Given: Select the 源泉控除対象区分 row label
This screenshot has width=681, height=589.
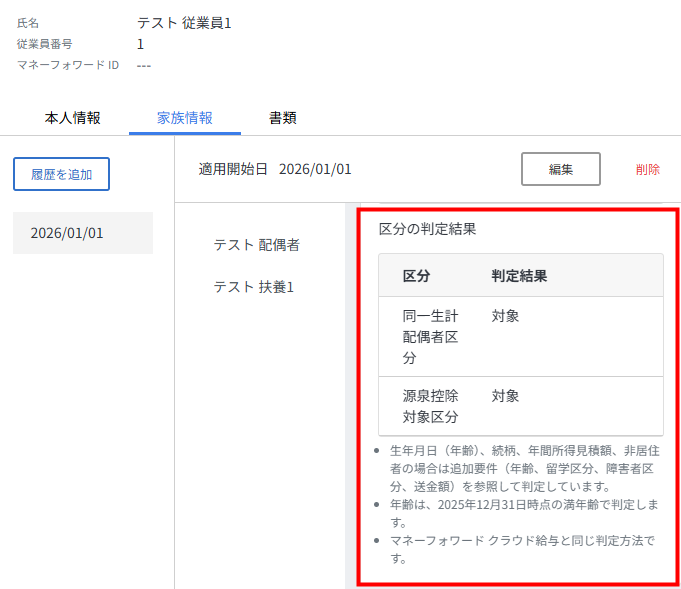Looking at the screenshot, I should point(430,406).
